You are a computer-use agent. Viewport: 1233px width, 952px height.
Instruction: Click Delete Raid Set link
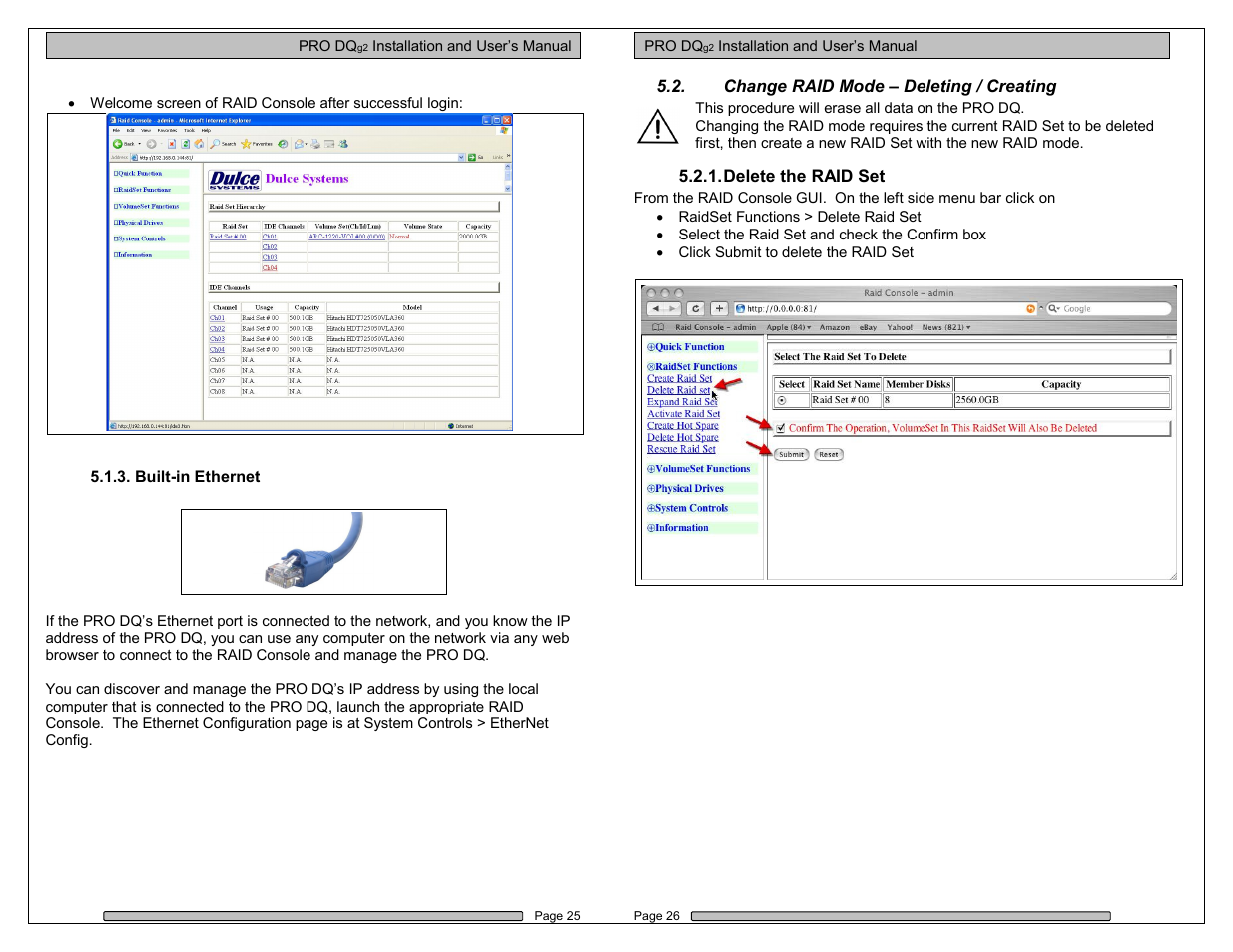coord(679,391)
